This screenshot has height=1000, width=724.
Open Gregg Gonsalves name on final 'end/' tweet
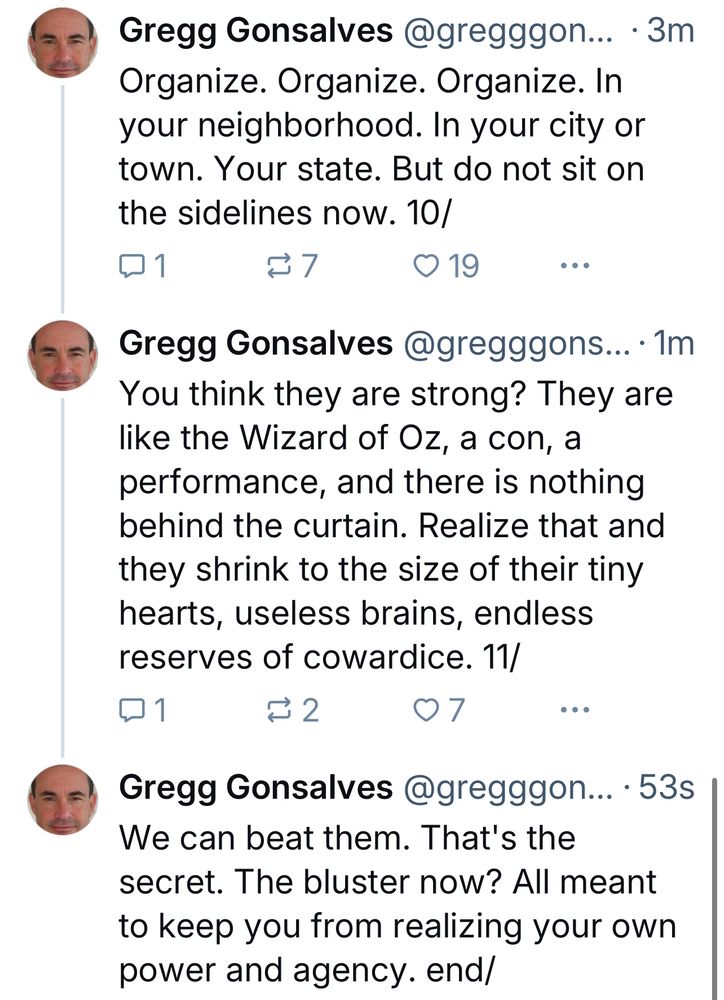pyautogui.click(x=256, y=788)
